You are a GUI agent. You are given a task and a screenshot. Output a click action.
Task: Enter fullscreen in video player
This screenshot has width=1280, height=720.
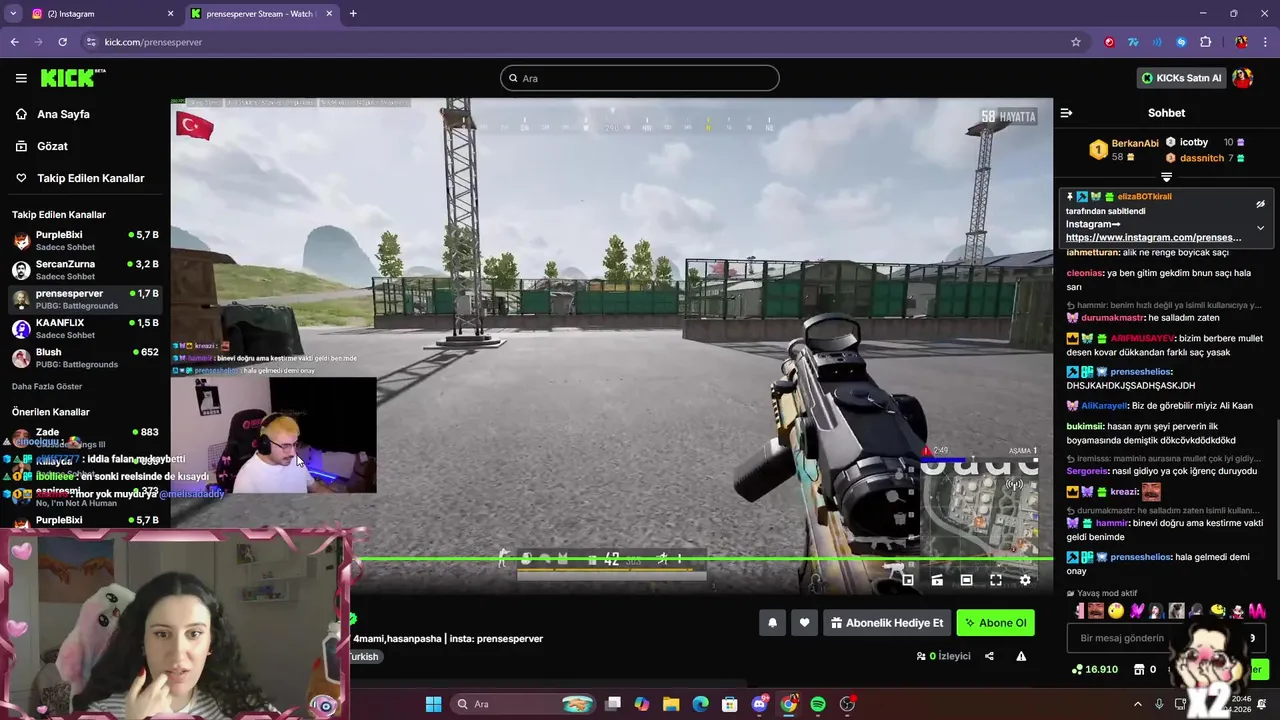[x=996, y=579]
